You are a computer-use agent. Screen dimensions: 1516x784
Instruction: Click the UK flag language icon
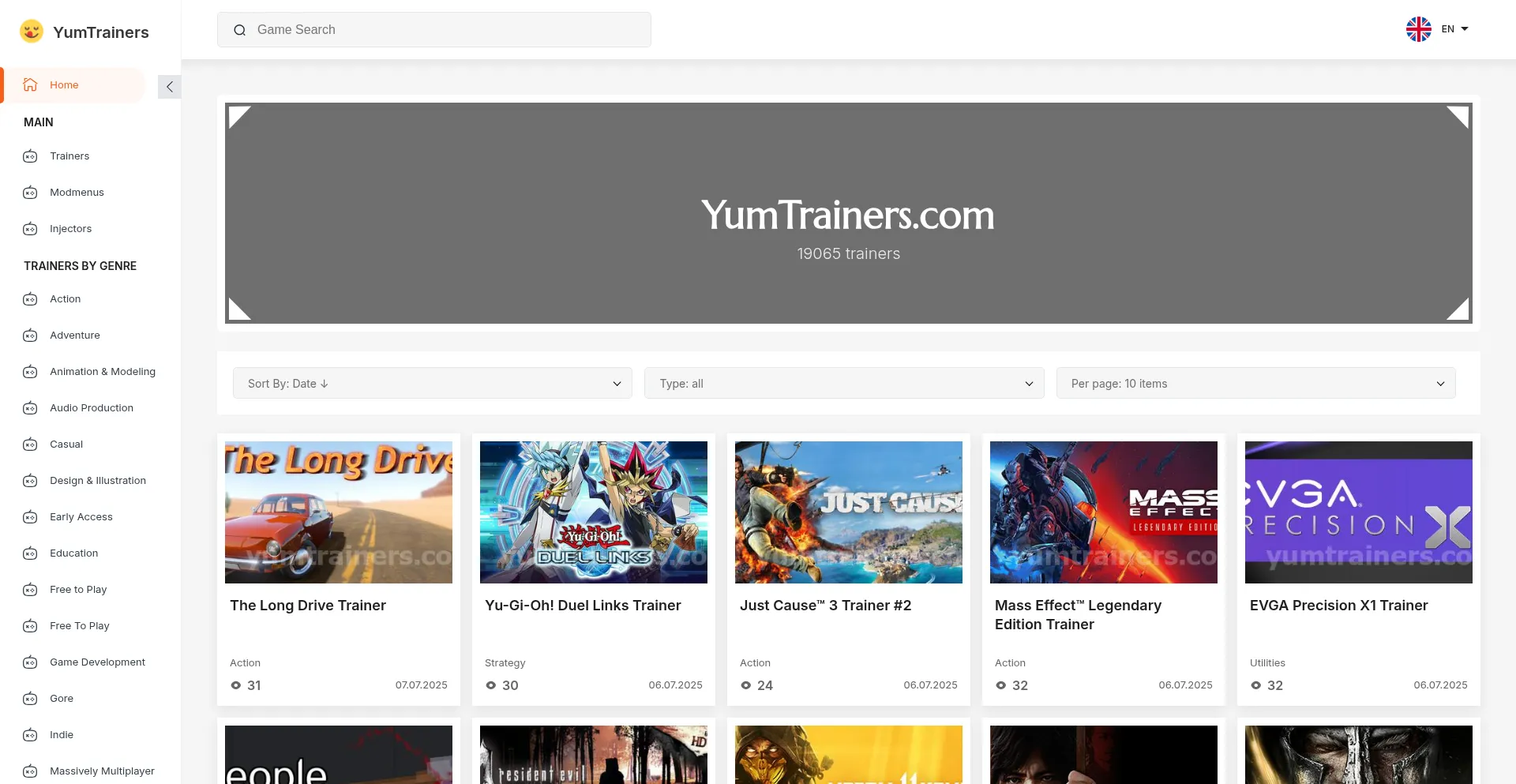(x=1418, y=29)
